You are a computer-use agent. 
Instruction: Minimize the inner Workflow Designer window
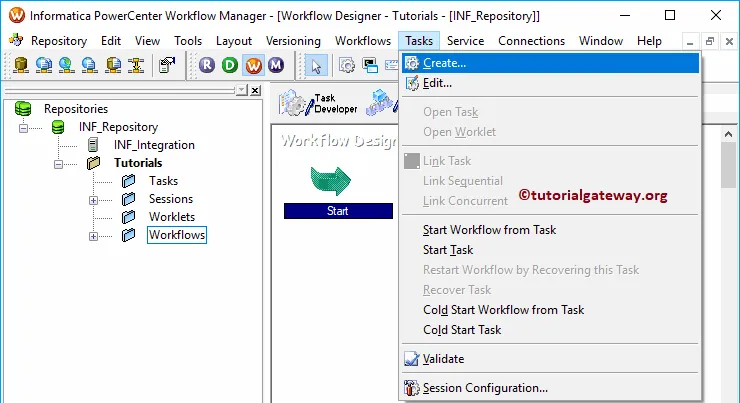point(690,42)
